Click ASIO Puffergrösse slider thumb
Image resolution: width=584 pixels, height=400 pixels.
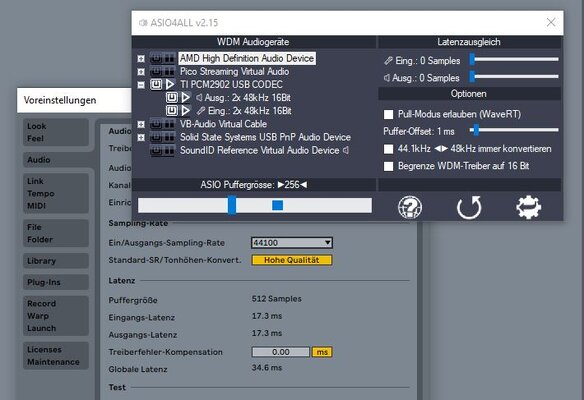coord(232,205)
